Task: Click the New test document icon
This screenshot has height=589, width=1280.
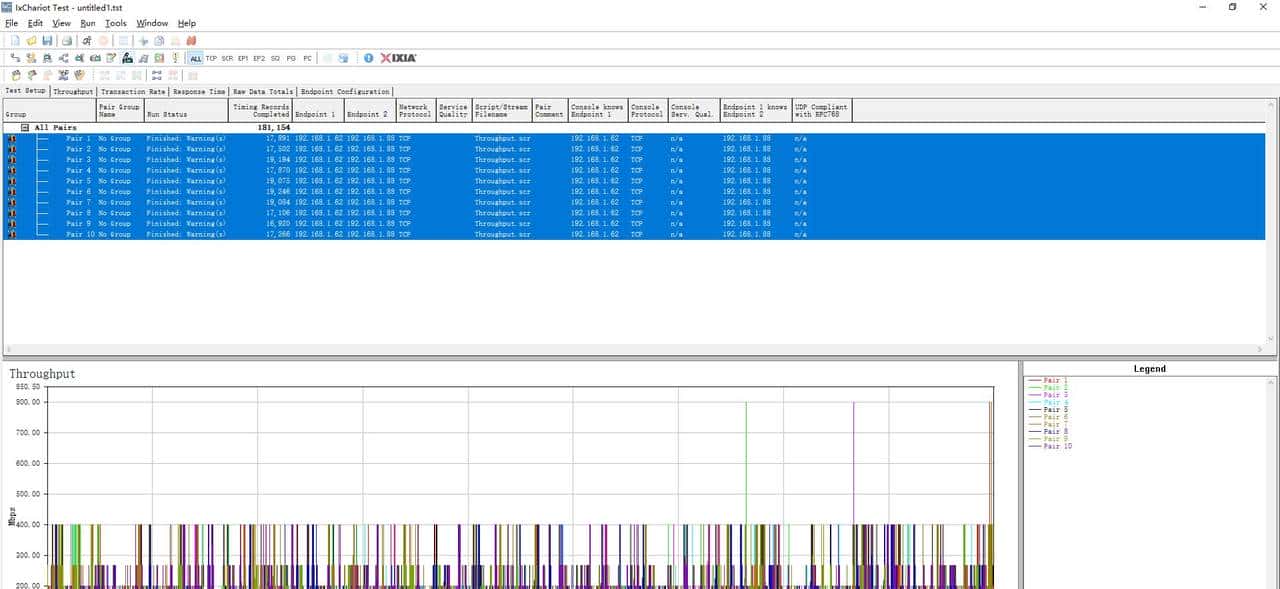Action: (15, 41)
